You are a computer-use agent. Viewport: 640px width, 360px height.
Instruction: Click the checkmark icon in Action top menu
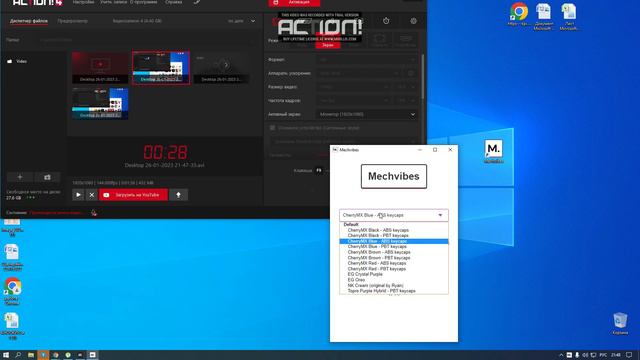pyautogui.click(x=197, y=2)
